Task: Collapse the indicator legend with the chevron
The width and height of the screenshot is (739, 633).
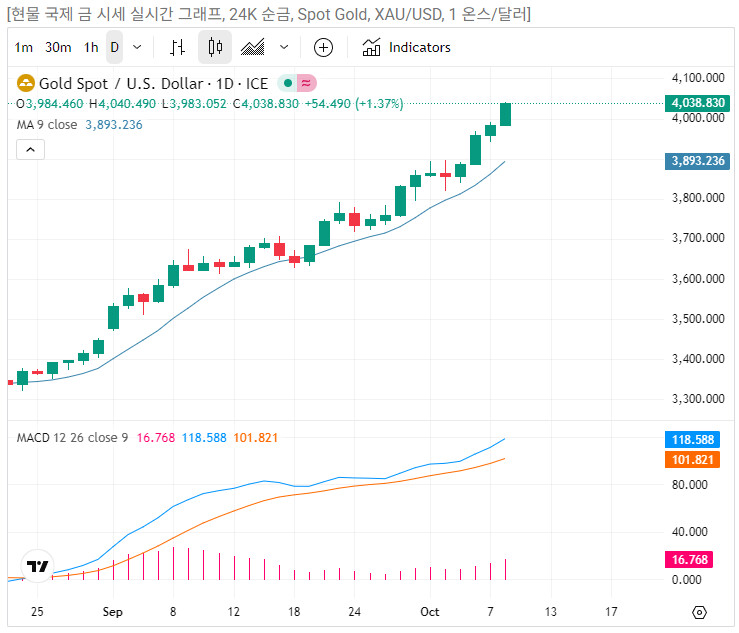Action: 30,149
